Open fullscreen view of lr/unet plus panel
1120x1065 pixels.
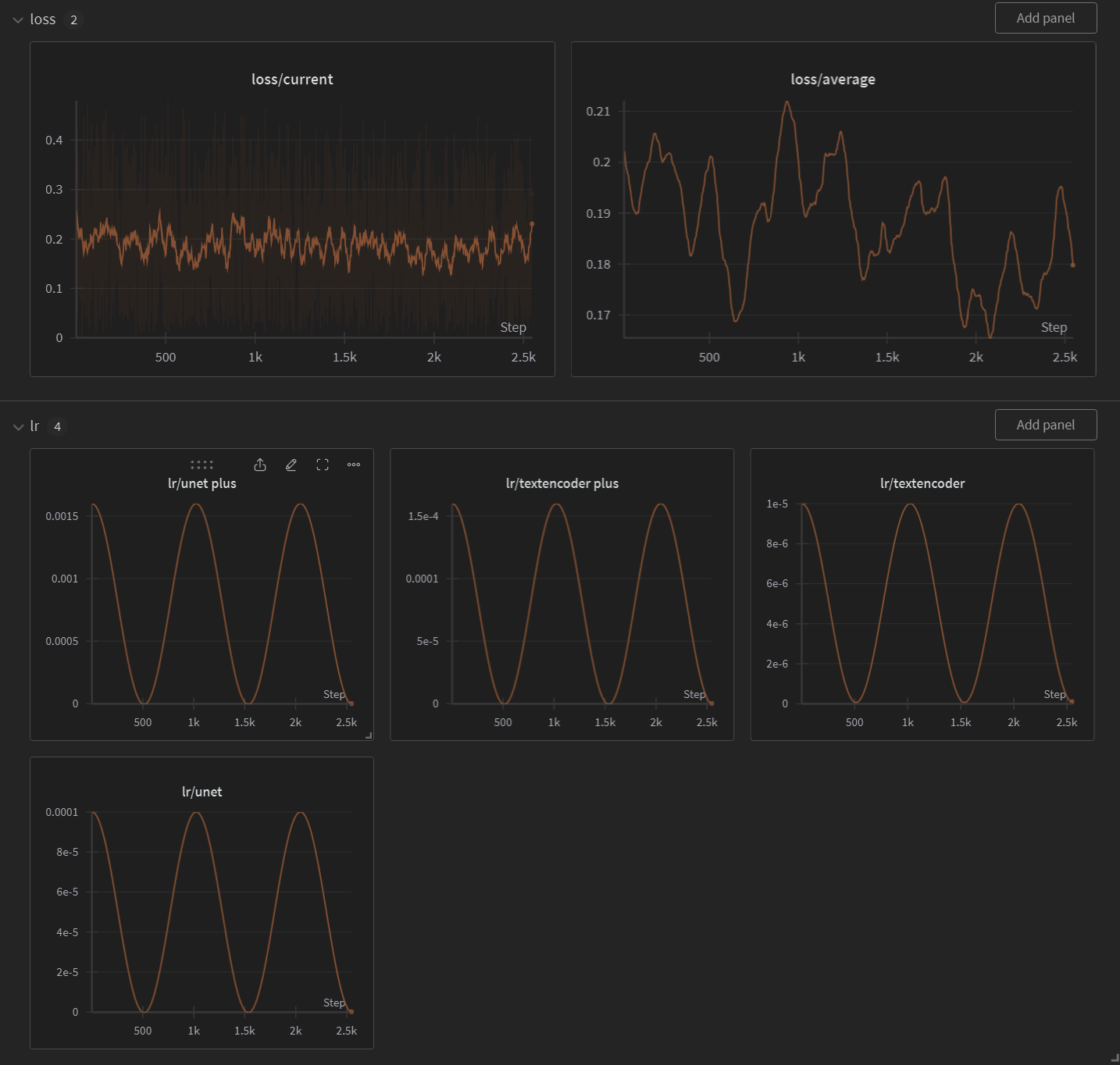tap(323, 465)
